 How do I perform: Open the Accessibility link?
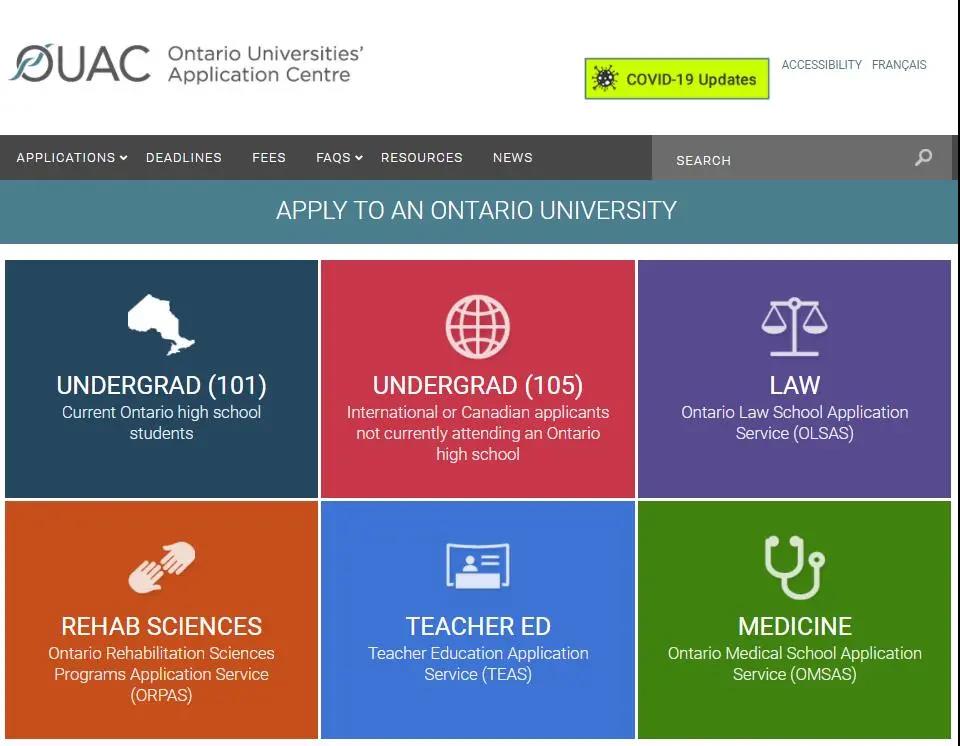[x=822, y=64]
